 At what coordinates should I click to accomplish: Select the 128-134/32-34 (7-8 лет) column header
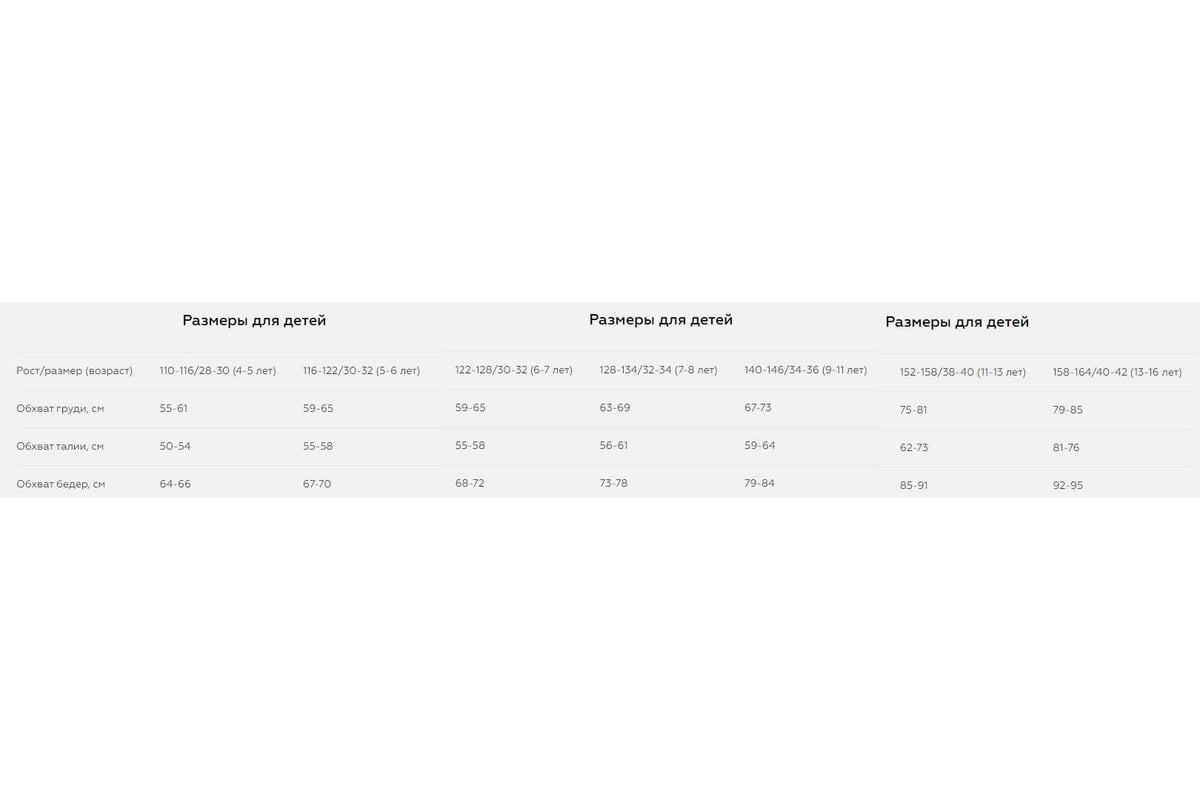(658, 370)
